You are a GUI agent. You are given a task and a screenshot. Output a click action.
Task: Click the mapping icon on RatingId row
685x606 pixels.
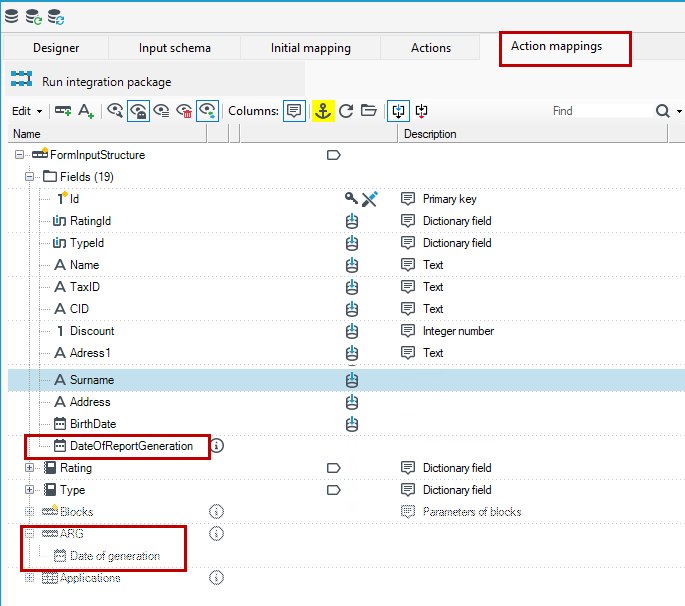click(x=352, y=221)
